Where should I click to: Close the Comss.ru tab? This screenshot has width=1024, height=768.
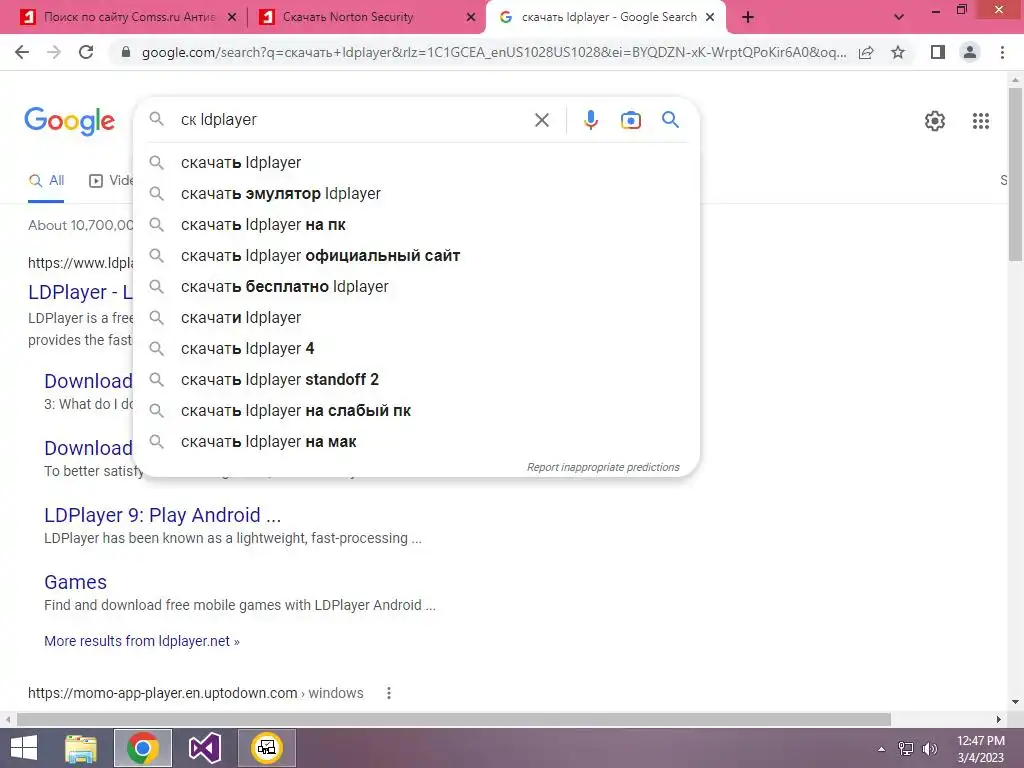coord(232,18)
